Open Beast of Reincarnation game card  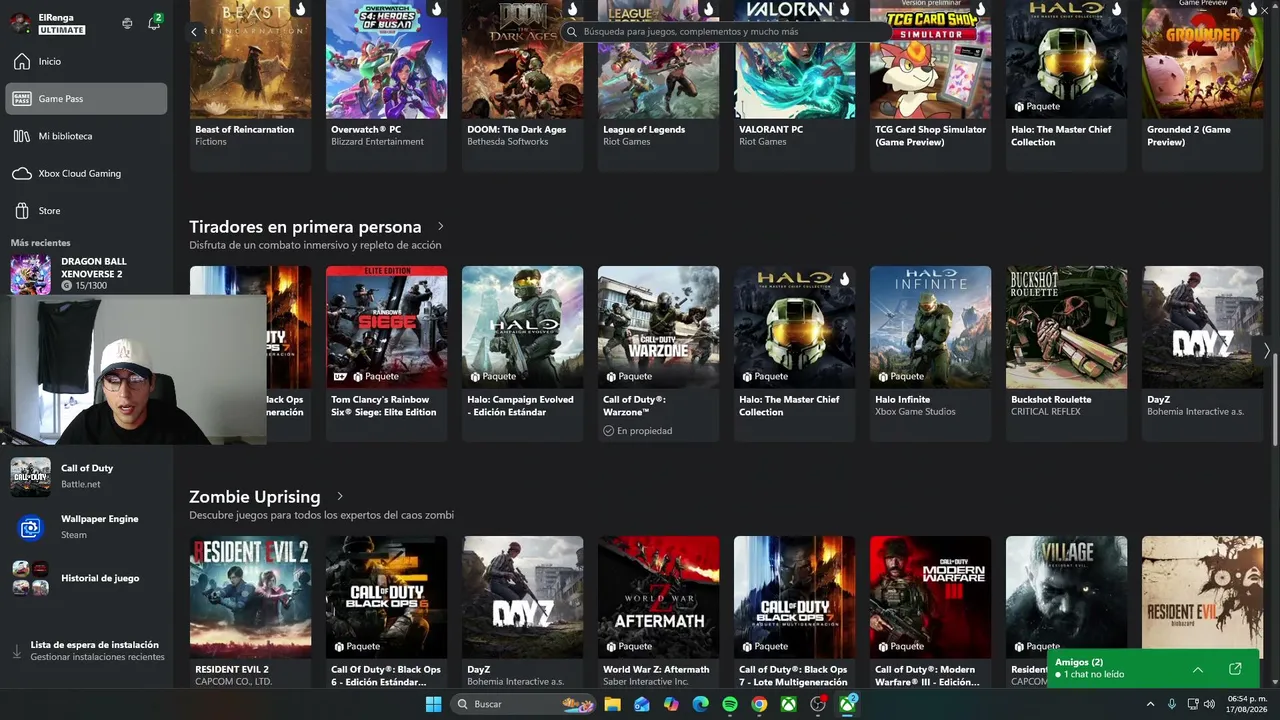pos(250,85)
